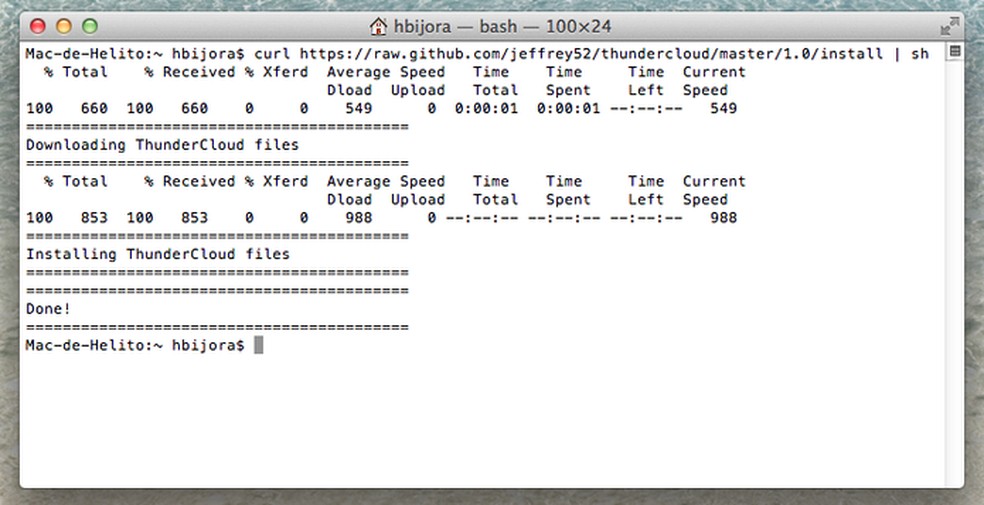Click the current speed value 988
The height and width of the screenshot is (505, 984).
[x=724, y=218]
